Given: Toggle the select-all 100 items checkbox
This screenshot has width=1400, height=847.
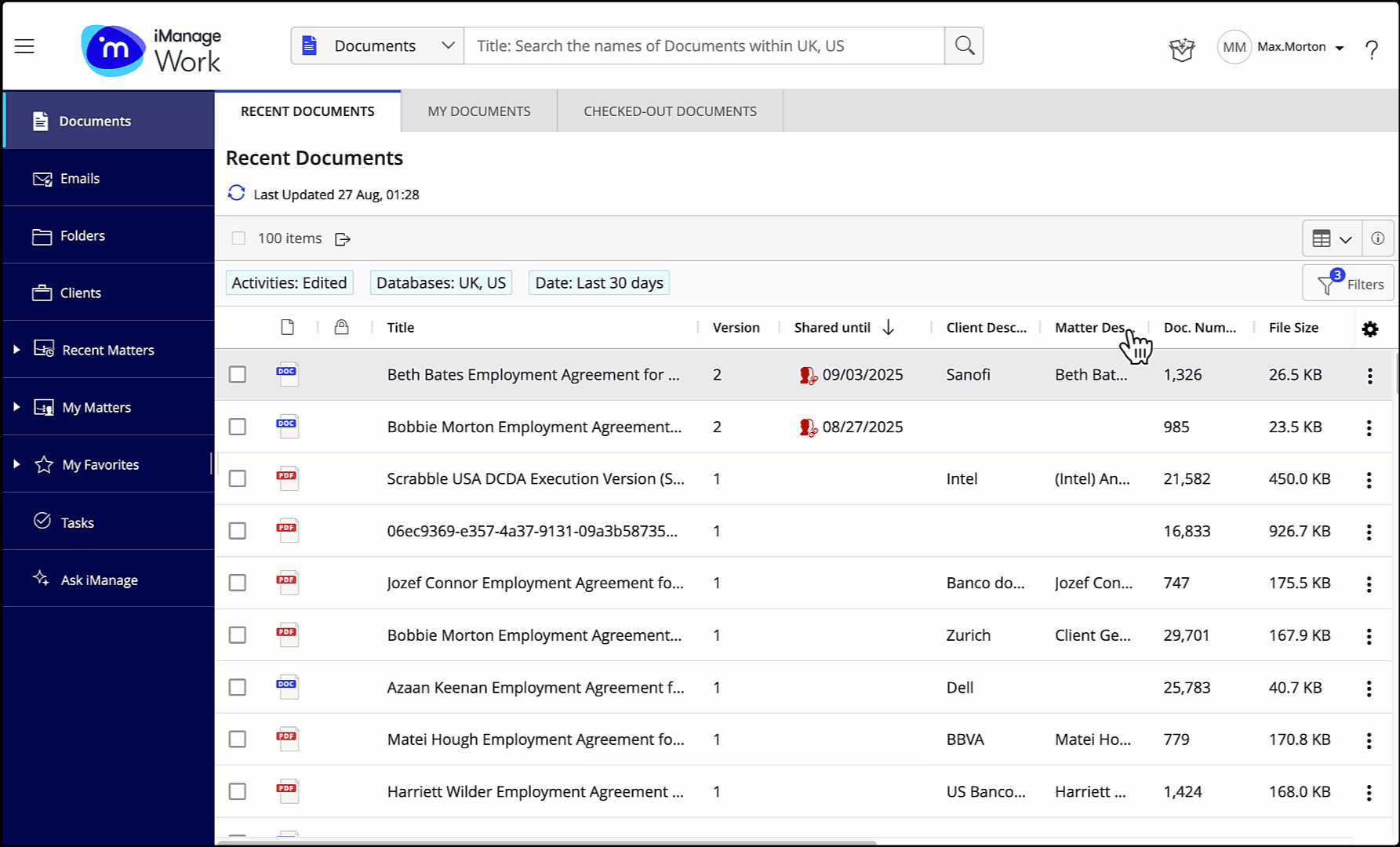Looking at the screenshot, I should (x=238, y=238).
